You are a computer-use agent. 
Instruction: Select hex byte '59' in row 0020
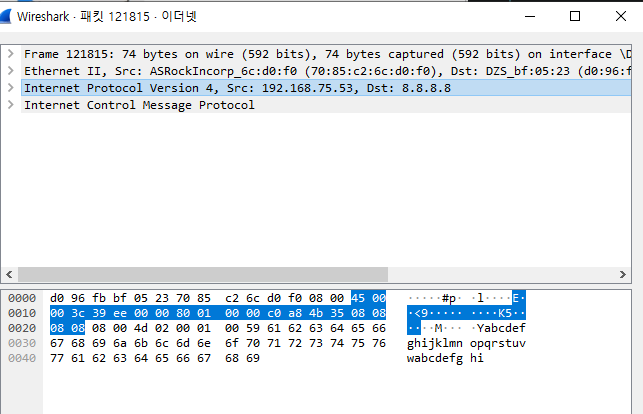coord(253,328)
